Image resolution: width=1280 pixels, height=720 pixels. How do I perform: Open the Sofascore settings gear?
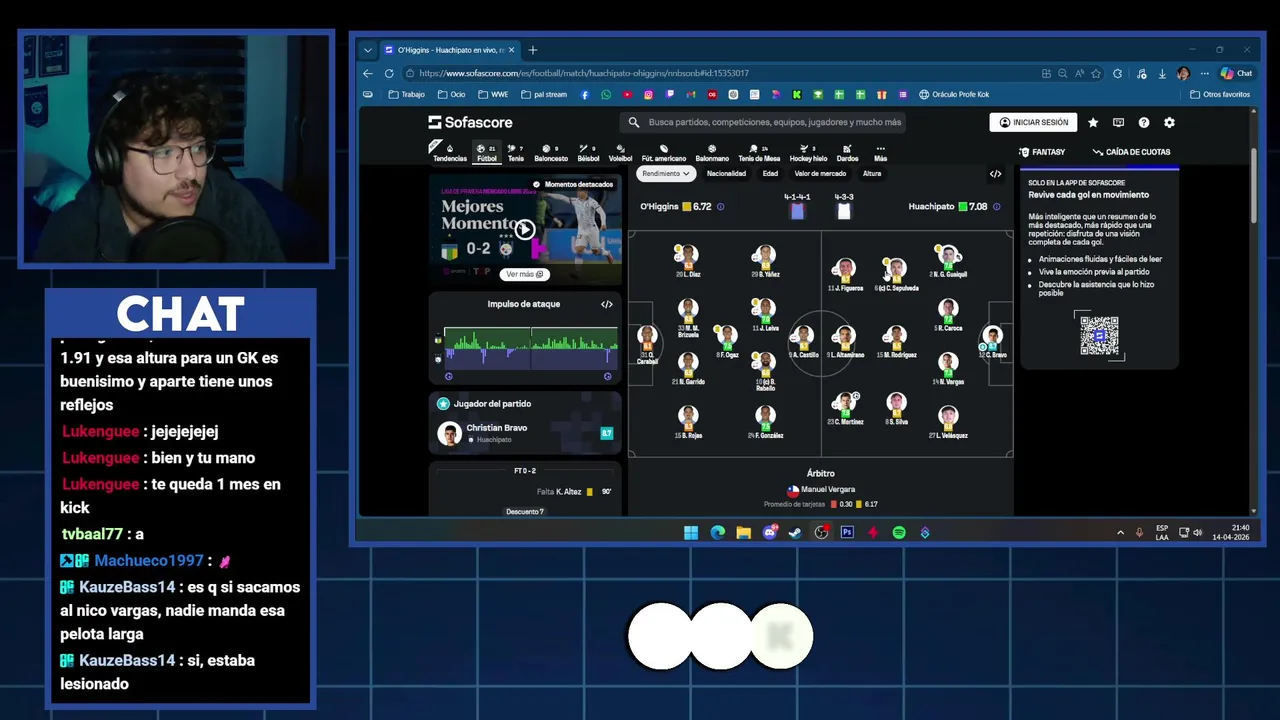[1169, 122]
